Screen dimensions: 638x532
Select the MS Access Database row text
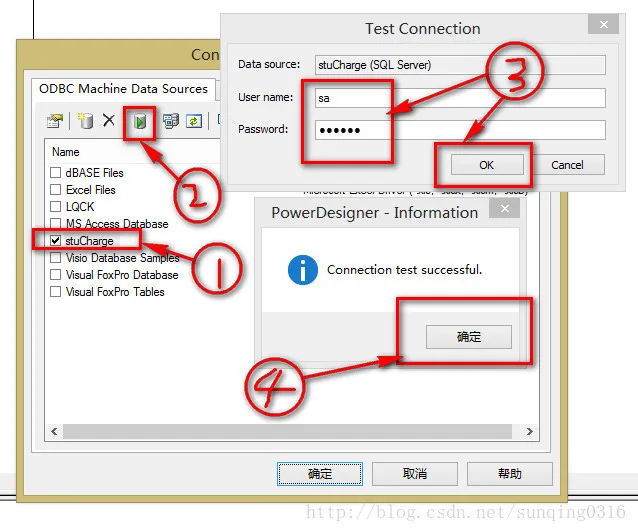(117, 223)
